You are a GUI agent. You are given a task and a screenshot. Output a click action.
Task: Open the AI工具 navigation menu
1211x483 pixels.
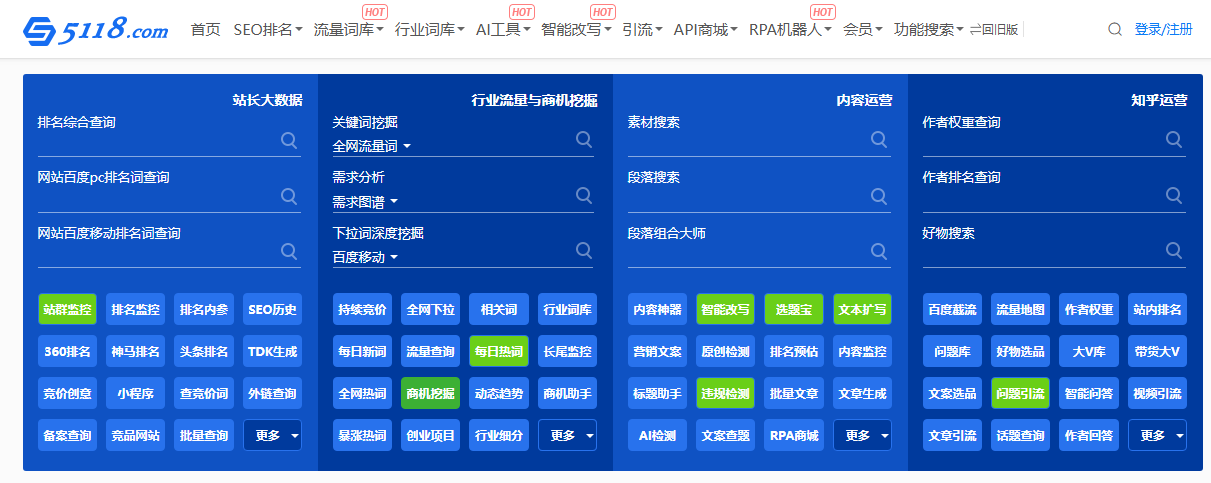[x=504, y=30]
